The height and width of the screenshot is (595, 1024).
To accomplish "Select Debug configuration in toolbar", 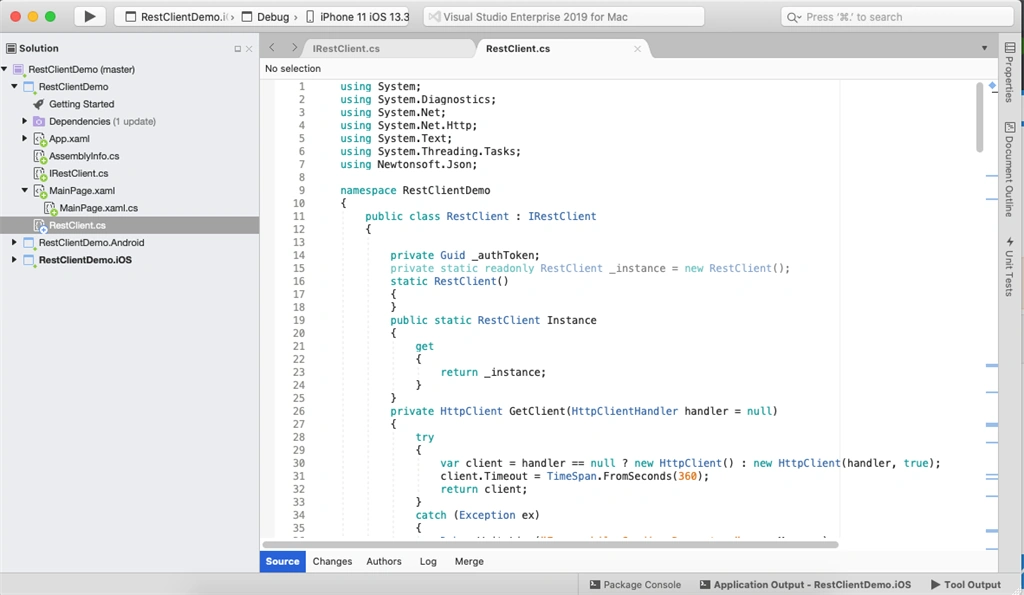I will 266,17.
